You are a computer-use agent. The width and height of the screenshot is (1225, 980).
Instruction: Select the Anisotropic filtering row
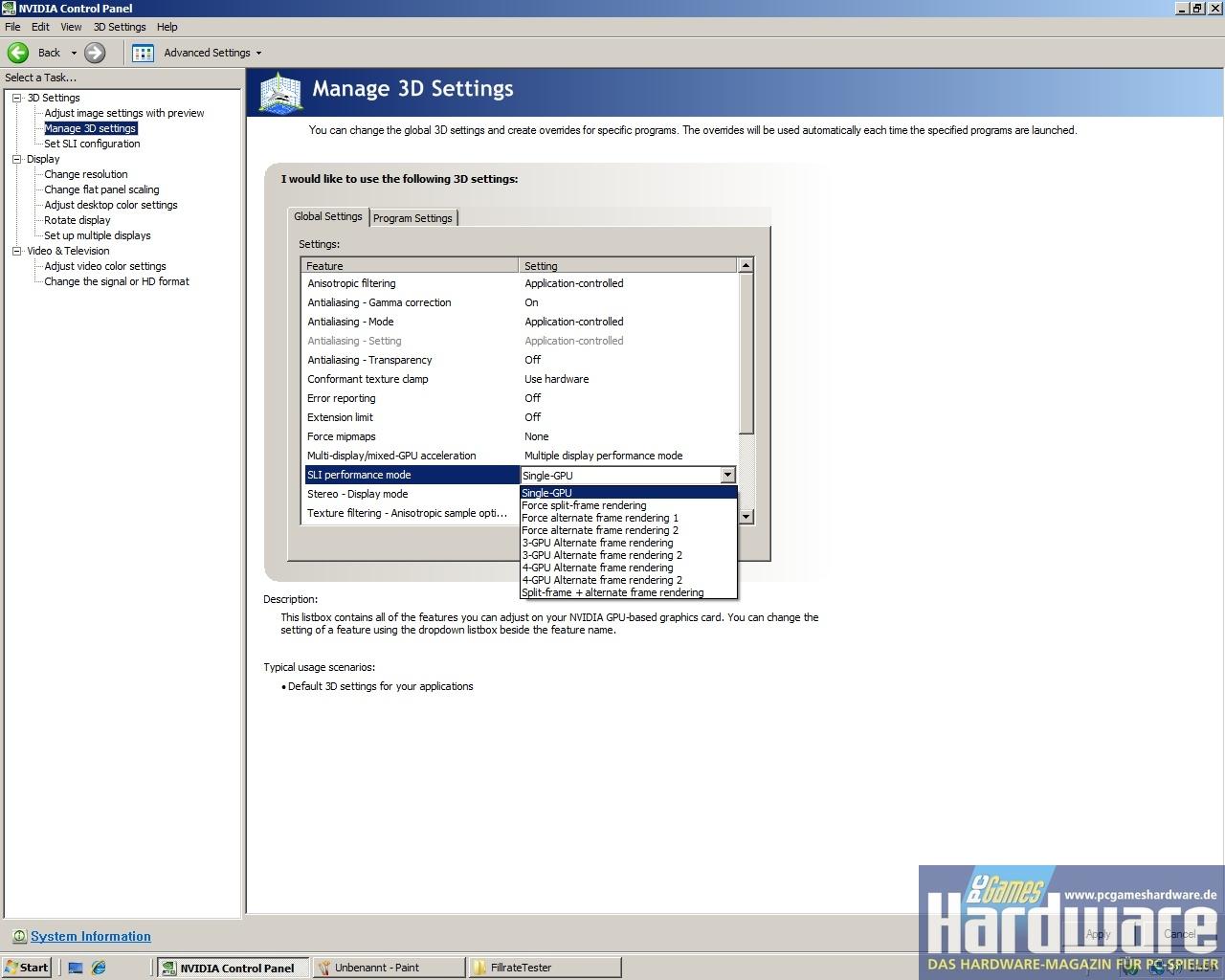[520, 283]
